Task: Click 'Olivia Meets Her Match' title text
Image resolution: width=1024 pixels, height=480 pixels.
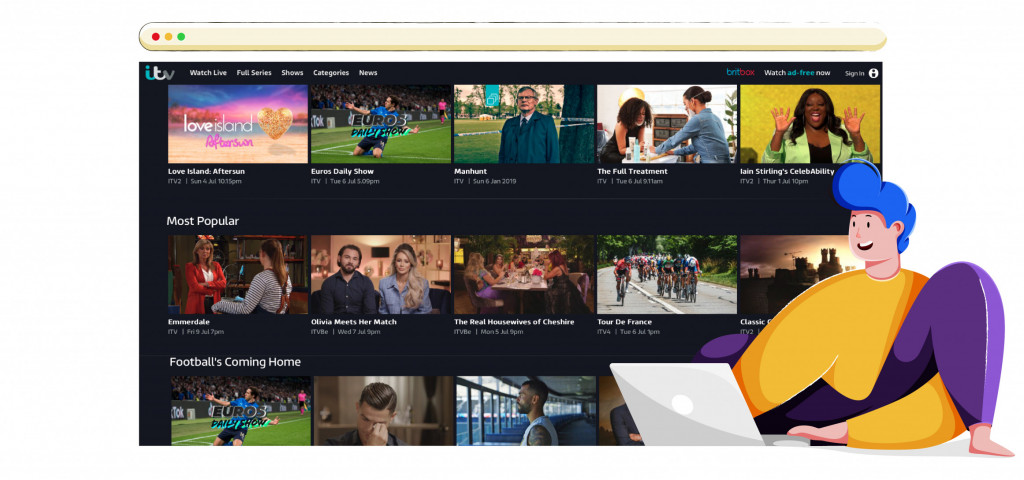Action: pyautogui.click(x=353, y=322)
